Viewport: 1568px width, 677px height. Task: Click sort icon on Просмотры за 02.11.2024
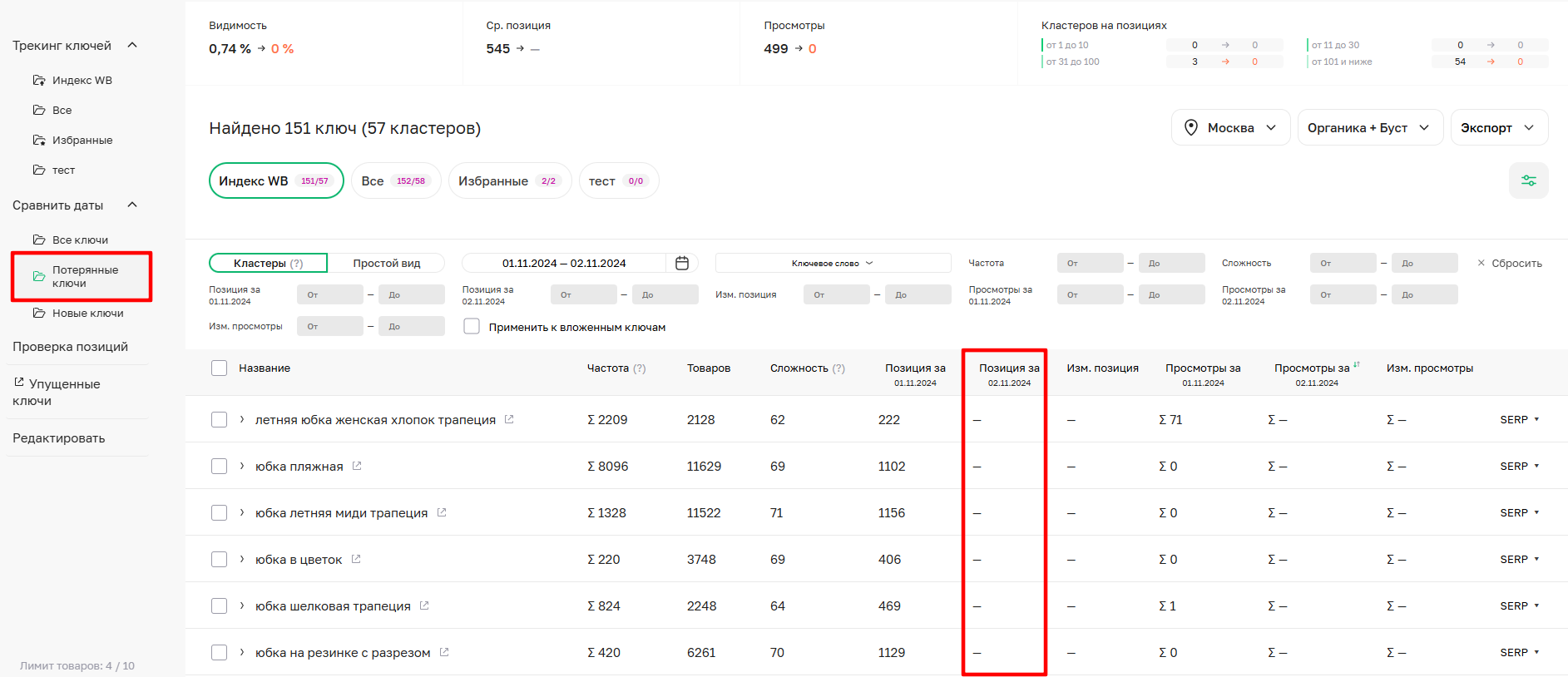[x=1357, y=364]
